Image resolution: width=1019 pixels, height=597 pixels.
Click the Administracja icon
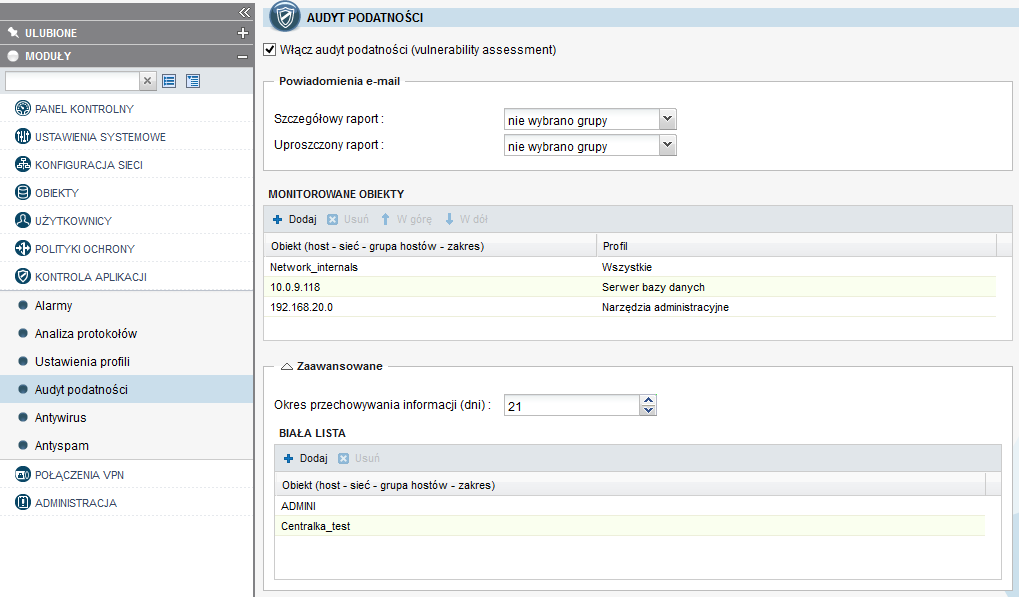coord(23,502)
